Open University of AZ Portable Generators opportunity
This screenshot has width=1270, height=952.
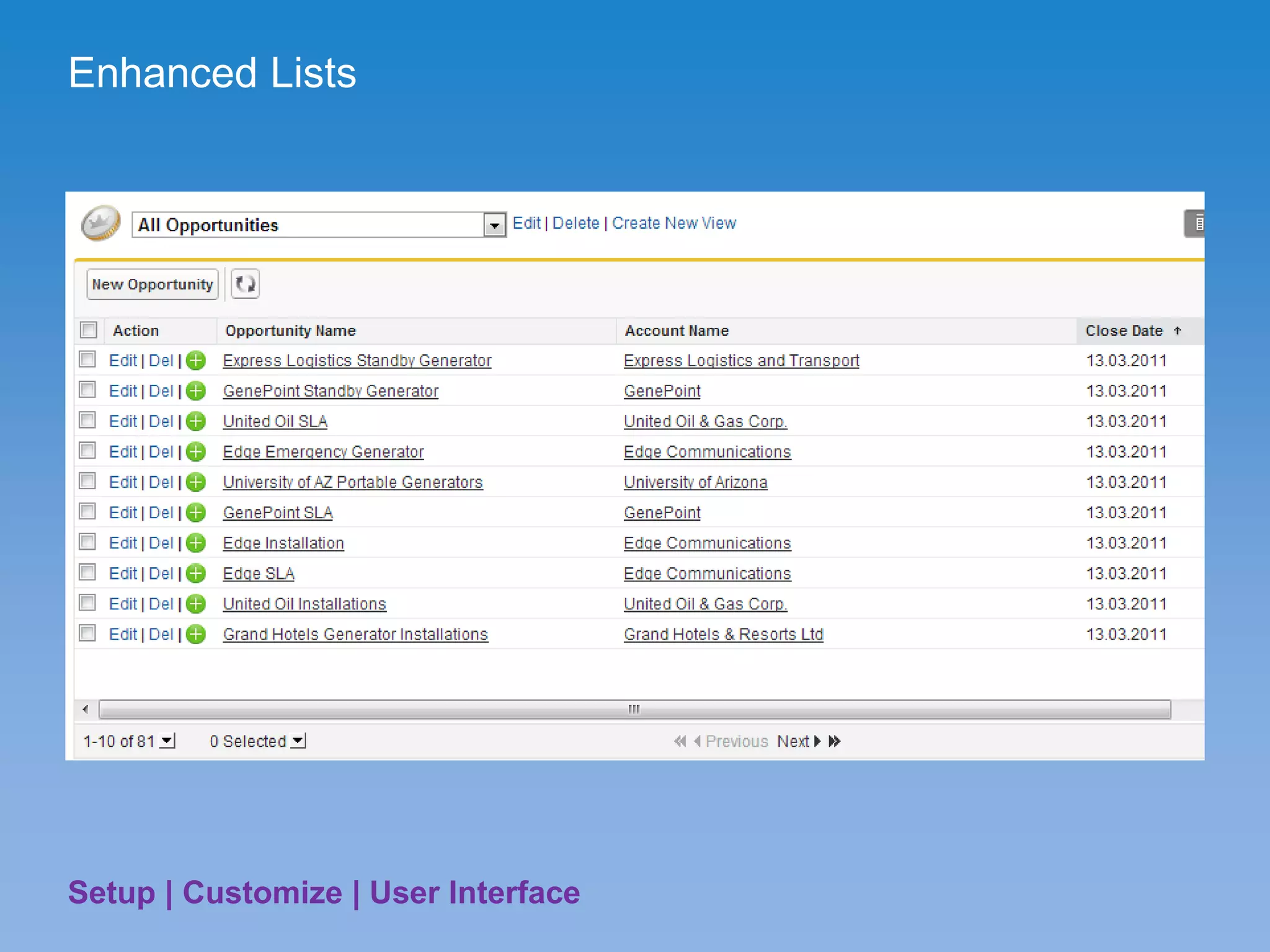point(353,482)
